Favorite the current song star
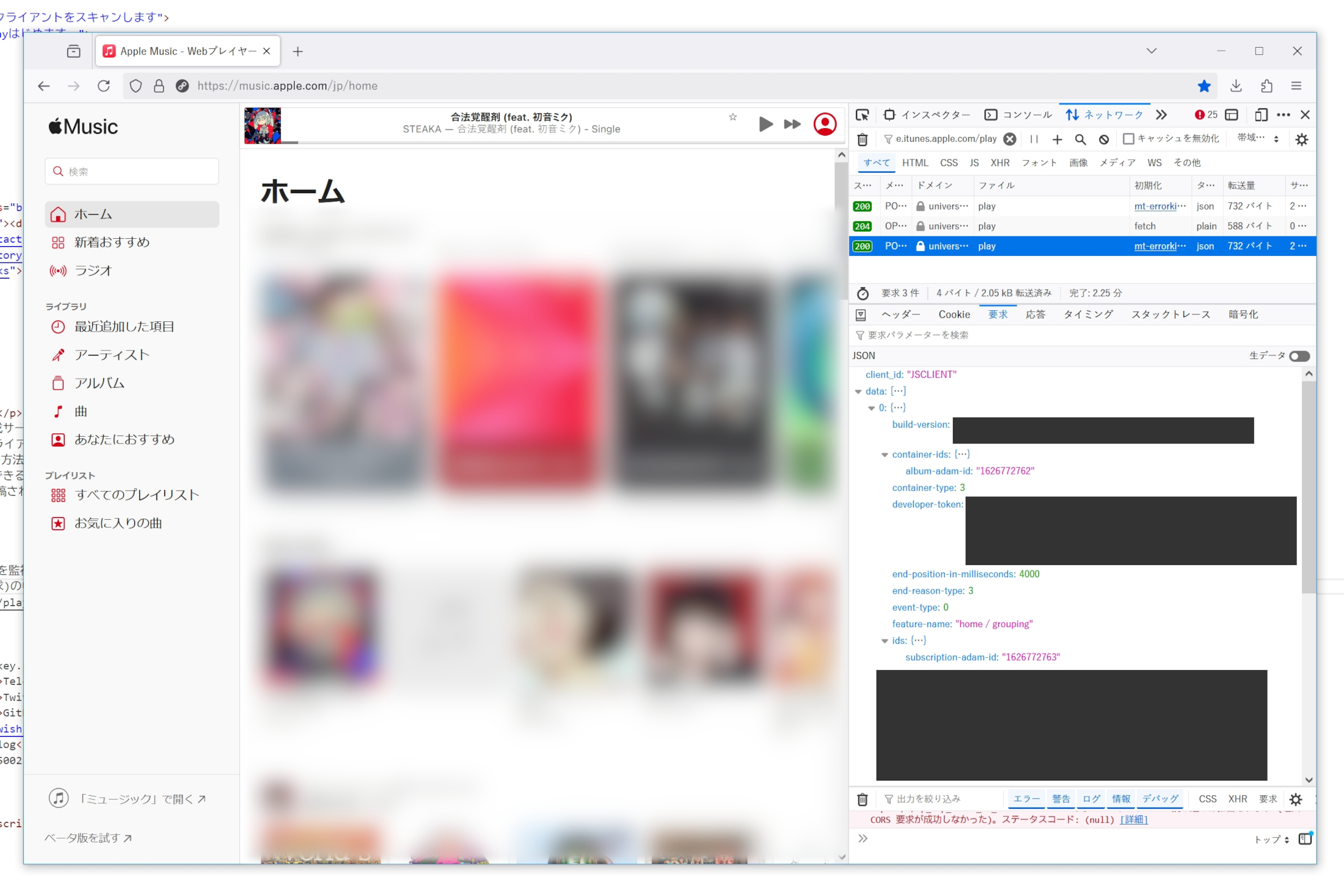1344x896 pixels. point(732,117)
